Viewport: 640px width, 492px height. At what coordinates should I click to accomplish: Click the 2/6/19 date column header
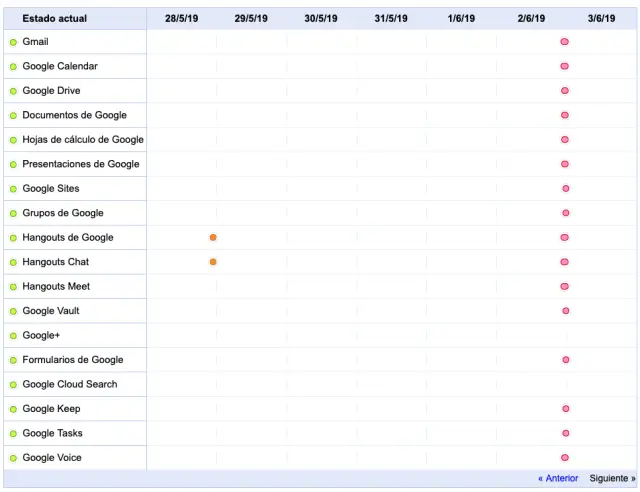tap(531, 18)
